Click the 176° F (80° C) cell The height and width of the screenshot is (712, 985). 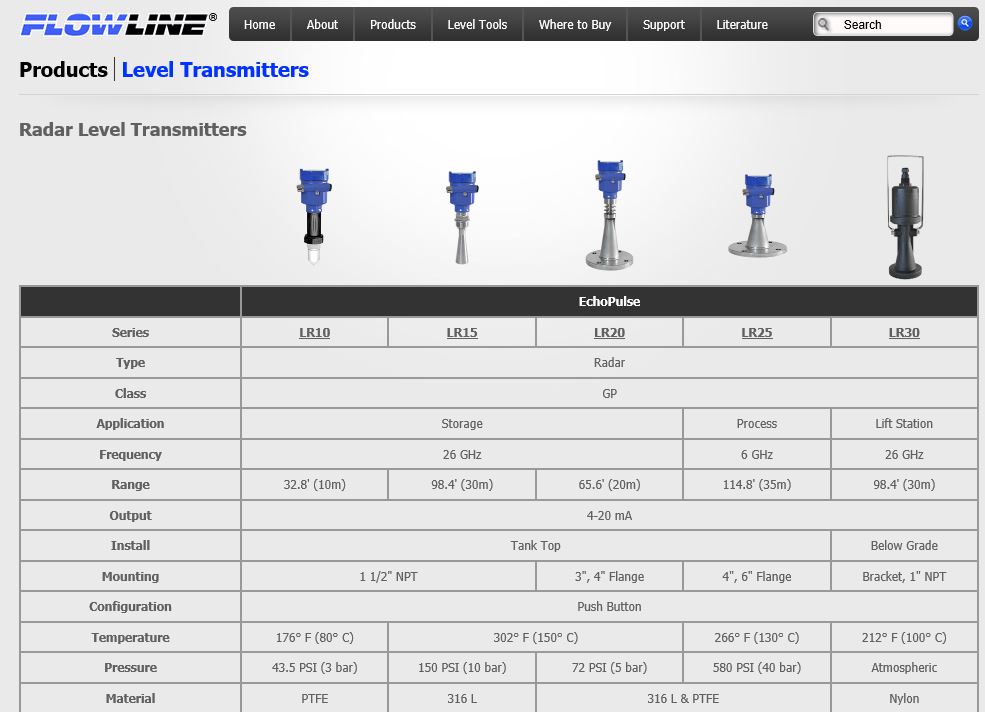coord(315,637)
